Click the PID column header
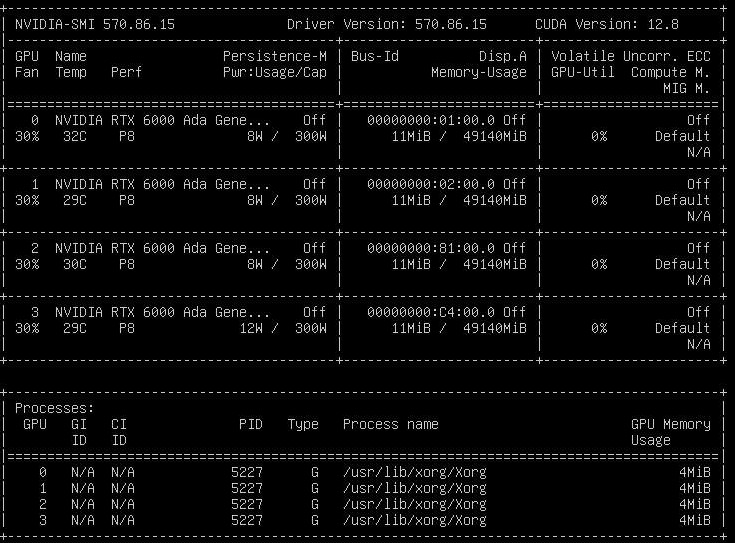 pyautogui.click(x=250, y=424)
